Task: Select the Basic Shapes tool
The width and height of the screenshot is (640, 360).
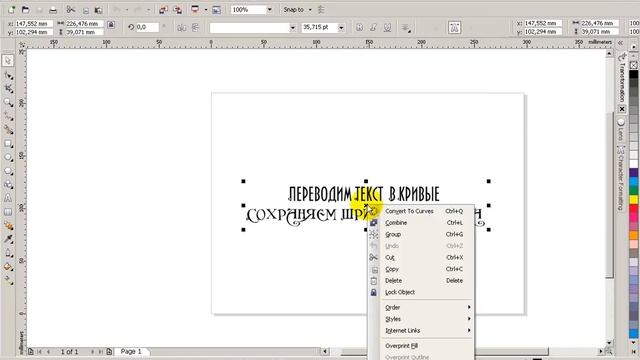Action: (x=8, y=184)
